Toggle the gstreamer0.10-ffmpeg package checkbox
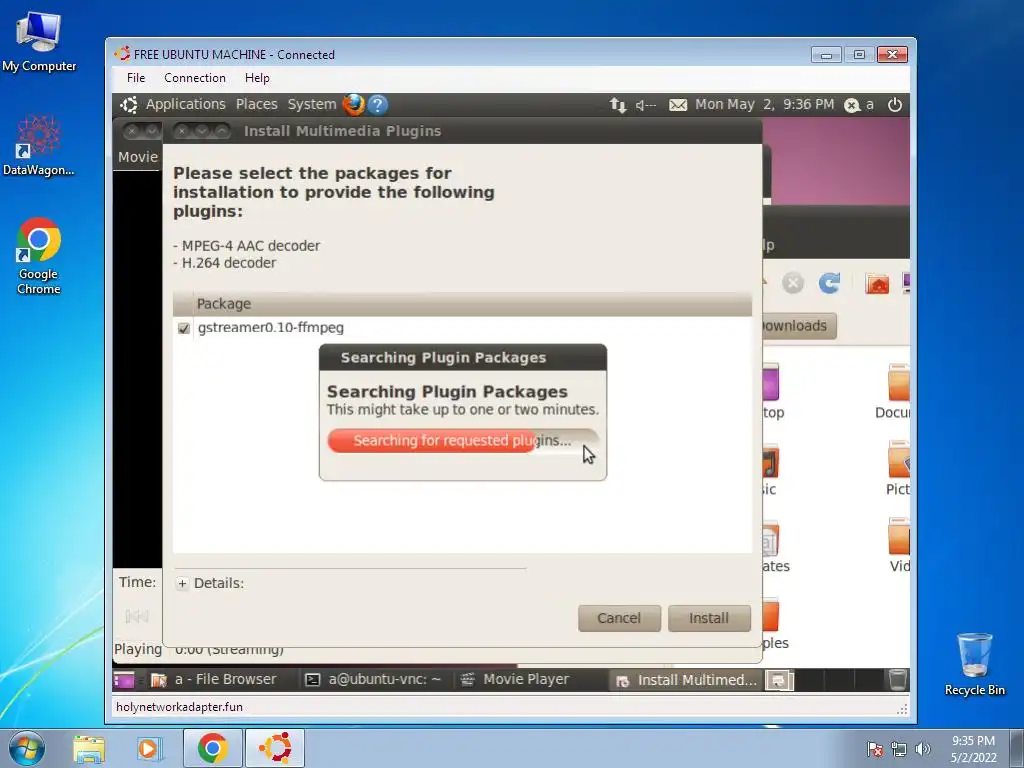 pyautogui.click(x=184, y=328)
